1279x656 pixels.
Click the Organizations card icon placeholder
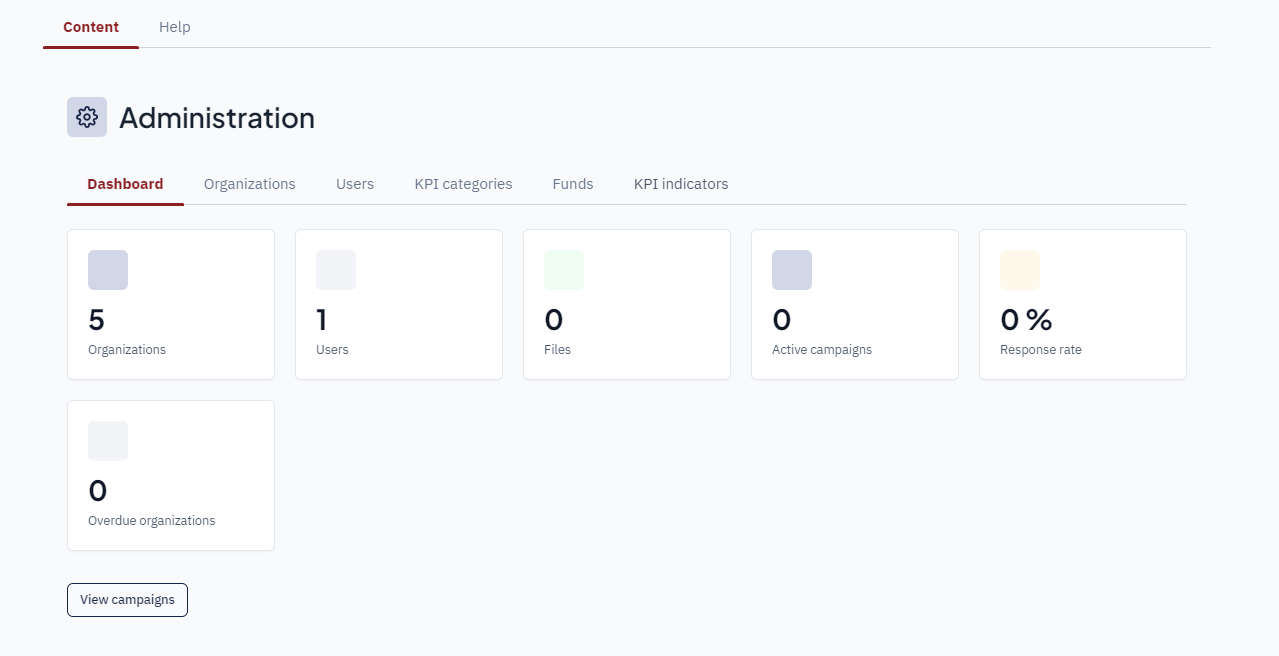(x=108, y=270)
